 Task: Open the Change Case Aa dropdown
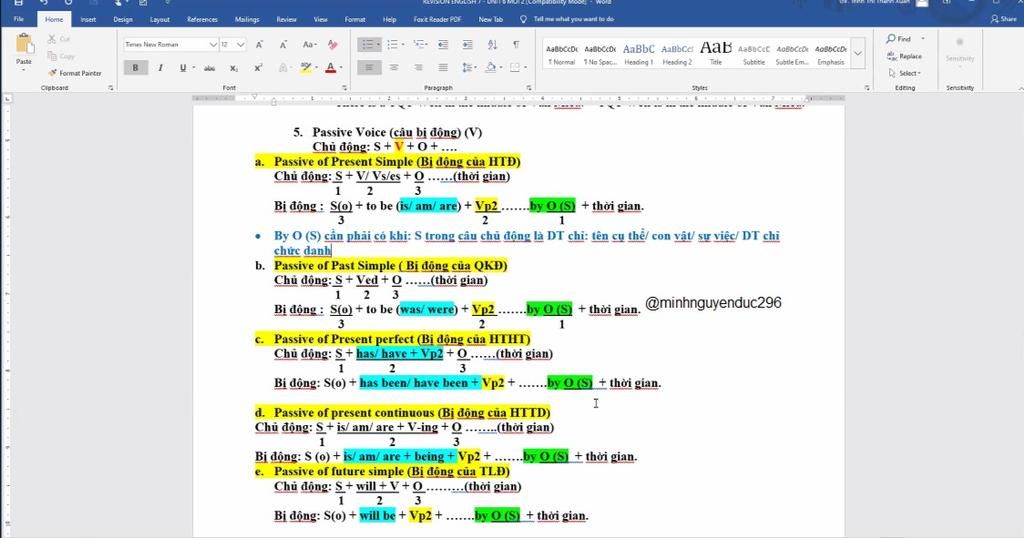coord(309,44)
